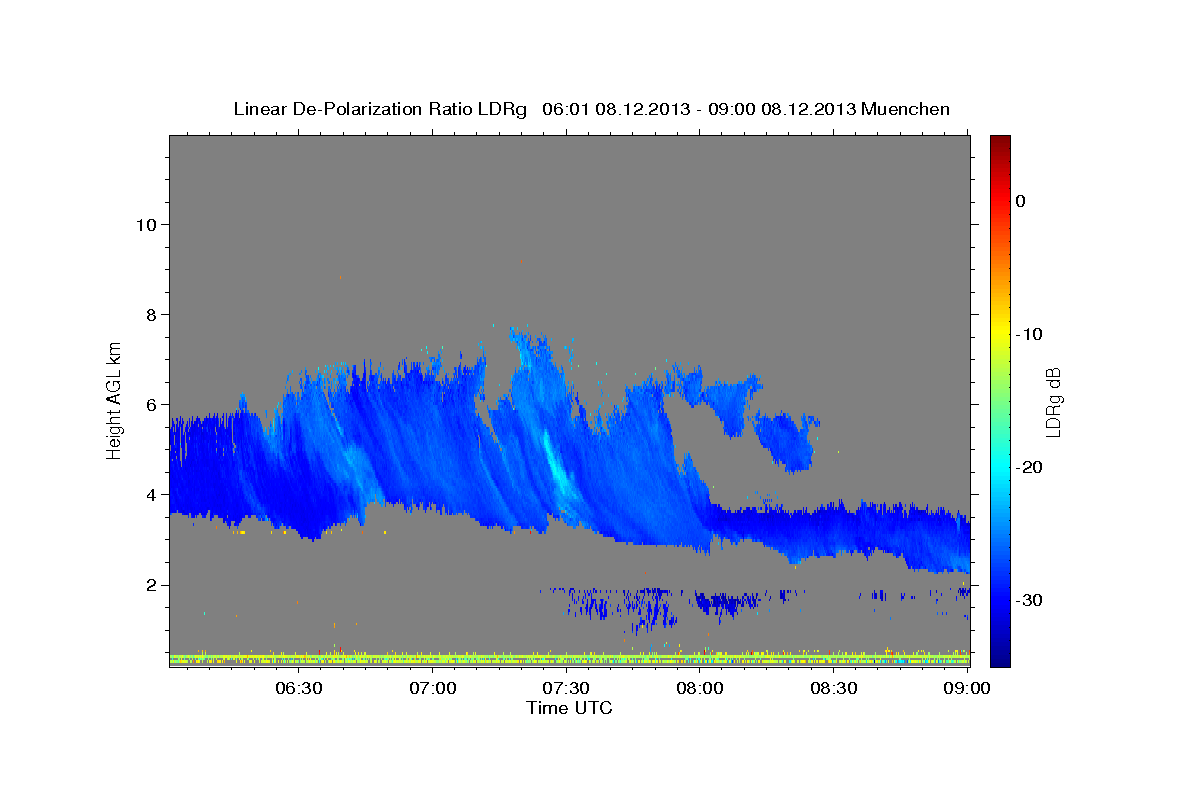Click the plot title "Linear De-Polarization Ratio LDRg"
Image resolution: width=1200 pixels, height=800 pixels.
click(x=380, y=109)
